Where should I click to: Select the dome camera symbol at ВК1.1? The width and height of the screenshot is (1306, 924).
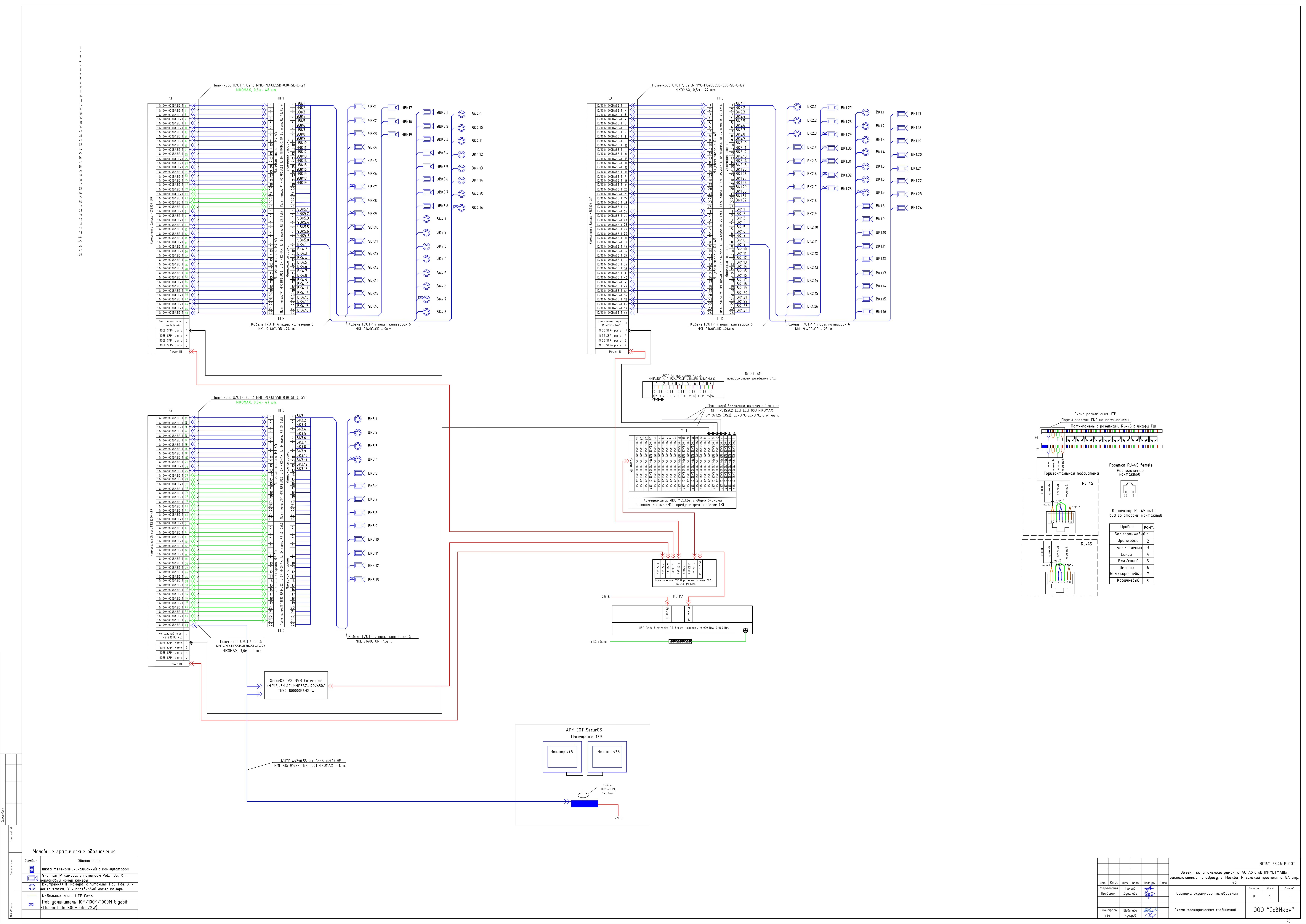(x=866, y=113)
